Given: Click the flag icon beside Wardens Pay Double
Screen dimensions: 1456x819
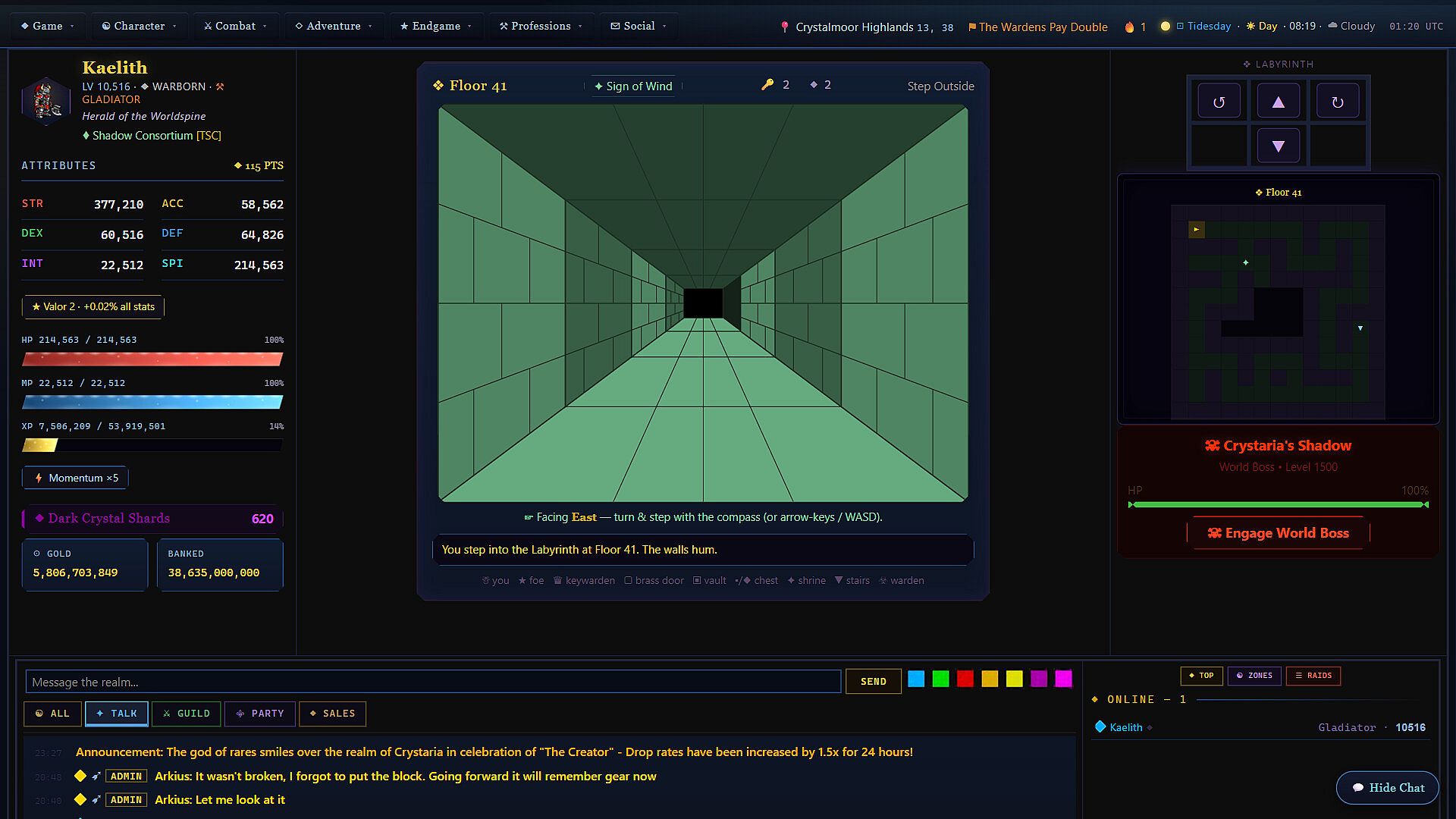Looking at the screenshot, I should click(x=972, y=27).
